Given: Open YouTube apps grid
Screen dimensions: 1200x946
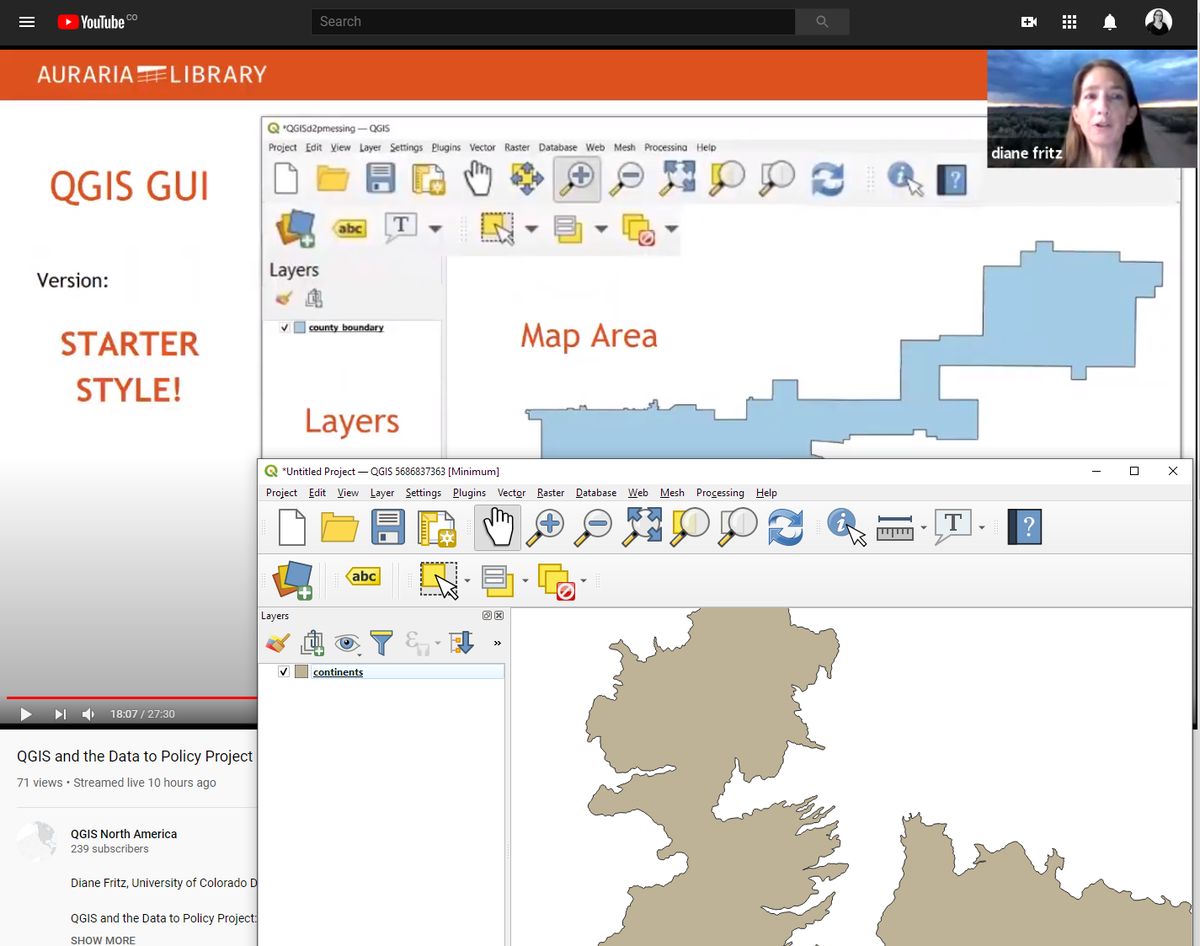Looking at the screenshot, I should click(1069, 22).
